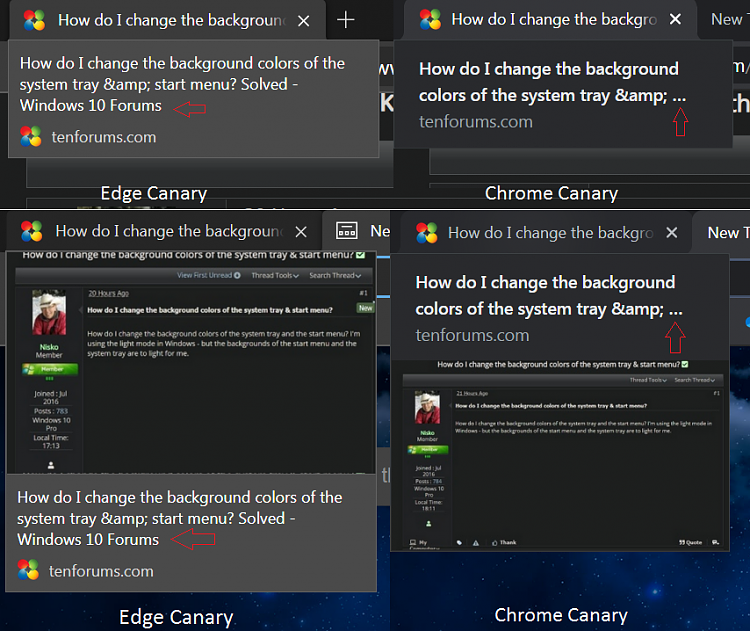
Task: Click the tag icon in Chrome preview
Action: 459,542
